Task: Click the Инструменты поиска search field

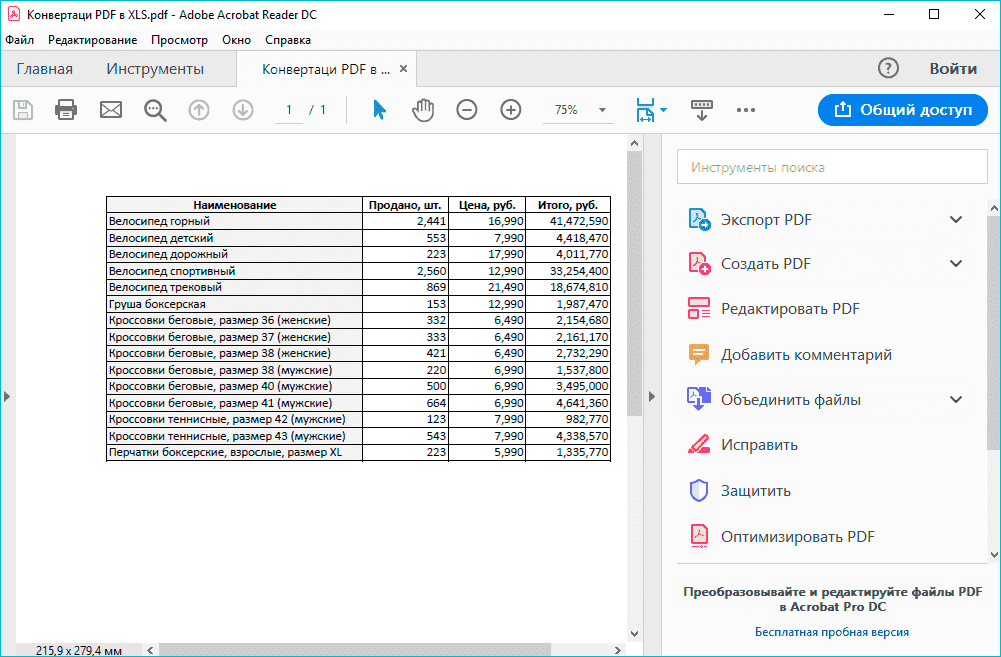Action: (831, 166)
